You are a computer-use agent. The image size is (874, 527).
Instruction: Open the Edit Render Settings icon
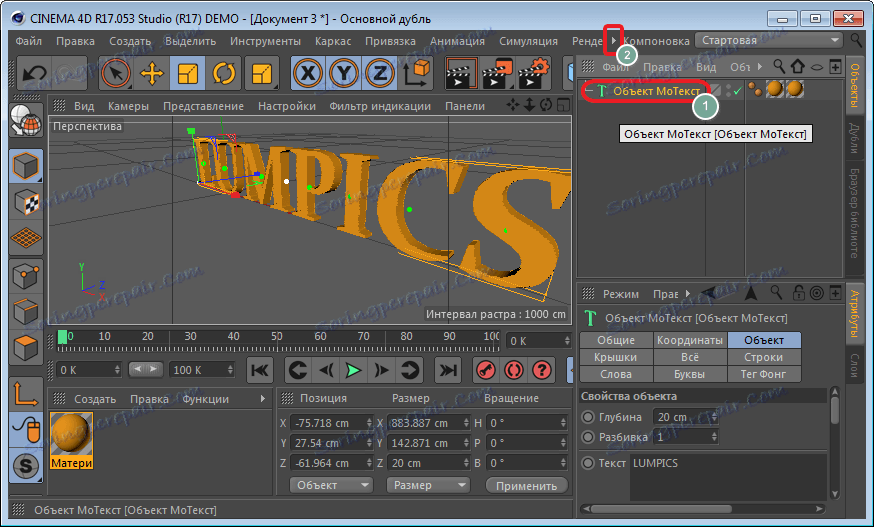click(x=535, y=73)
